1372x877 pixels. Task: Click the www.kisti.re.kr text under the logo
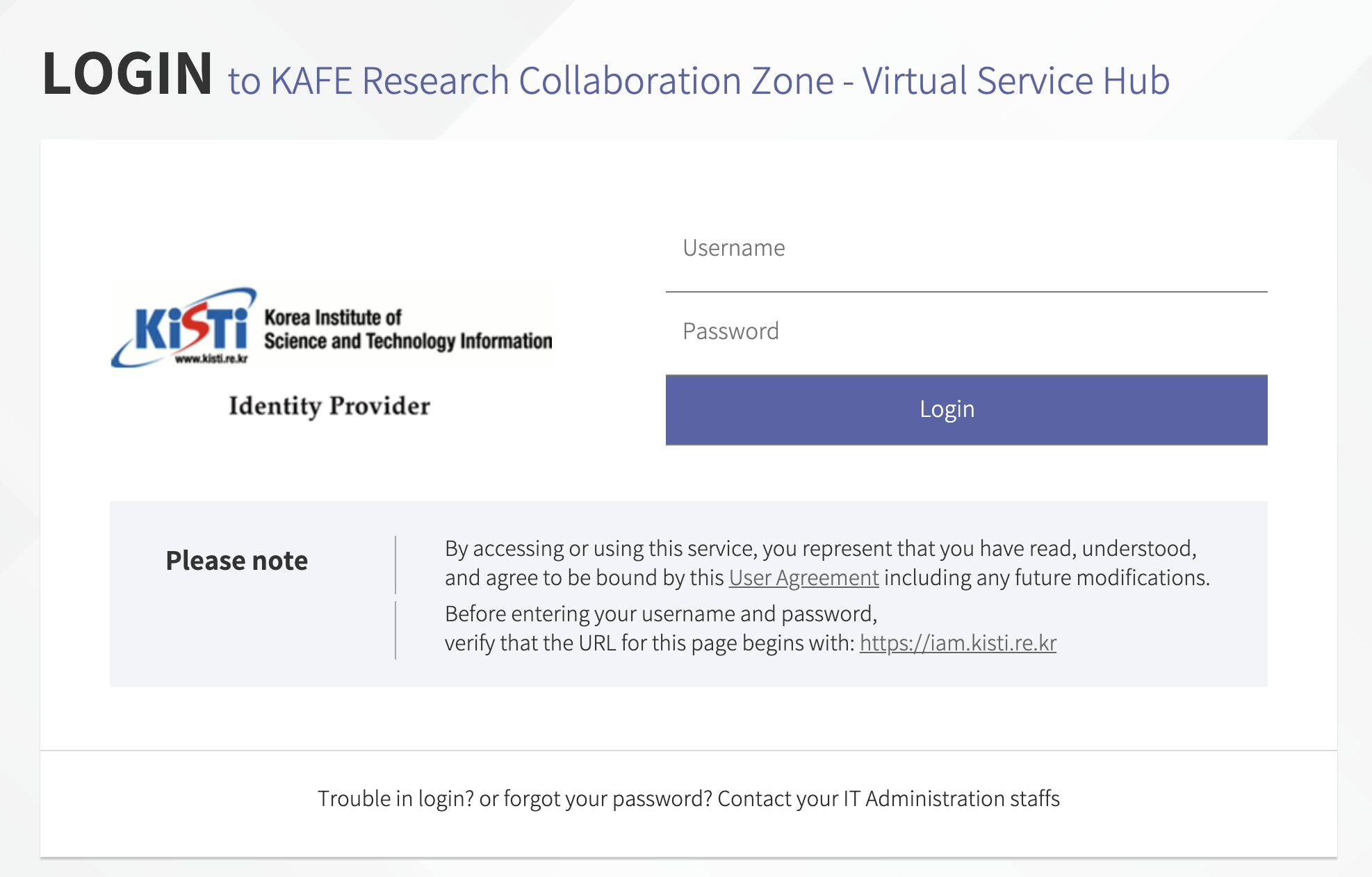tap(211, 359)
